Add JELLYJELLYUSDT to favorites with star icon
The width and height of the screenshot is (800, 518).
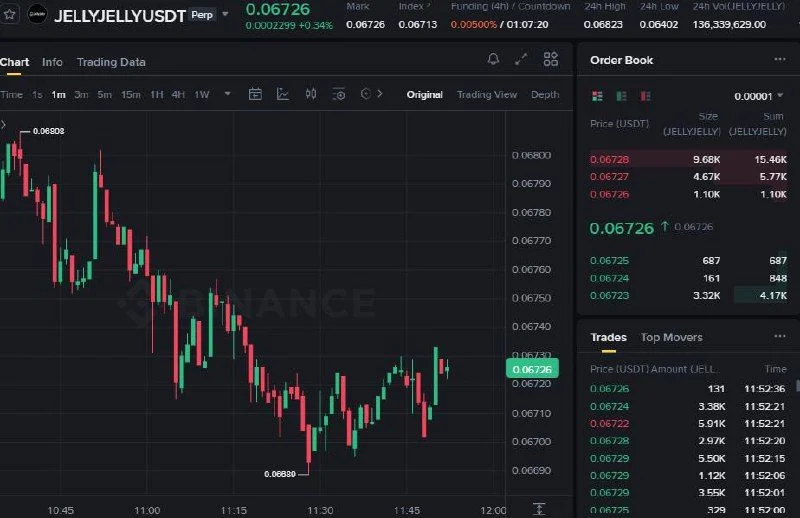[9, 14]
